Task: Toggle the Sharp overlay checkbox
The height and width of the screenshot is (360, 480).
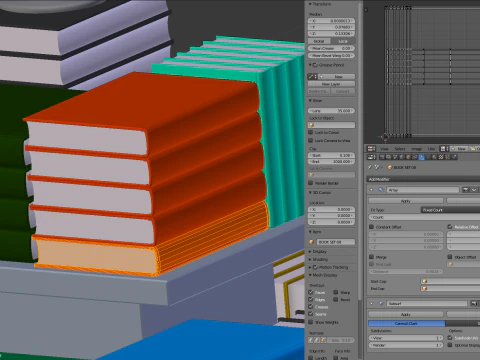Action: coord(336,292)
